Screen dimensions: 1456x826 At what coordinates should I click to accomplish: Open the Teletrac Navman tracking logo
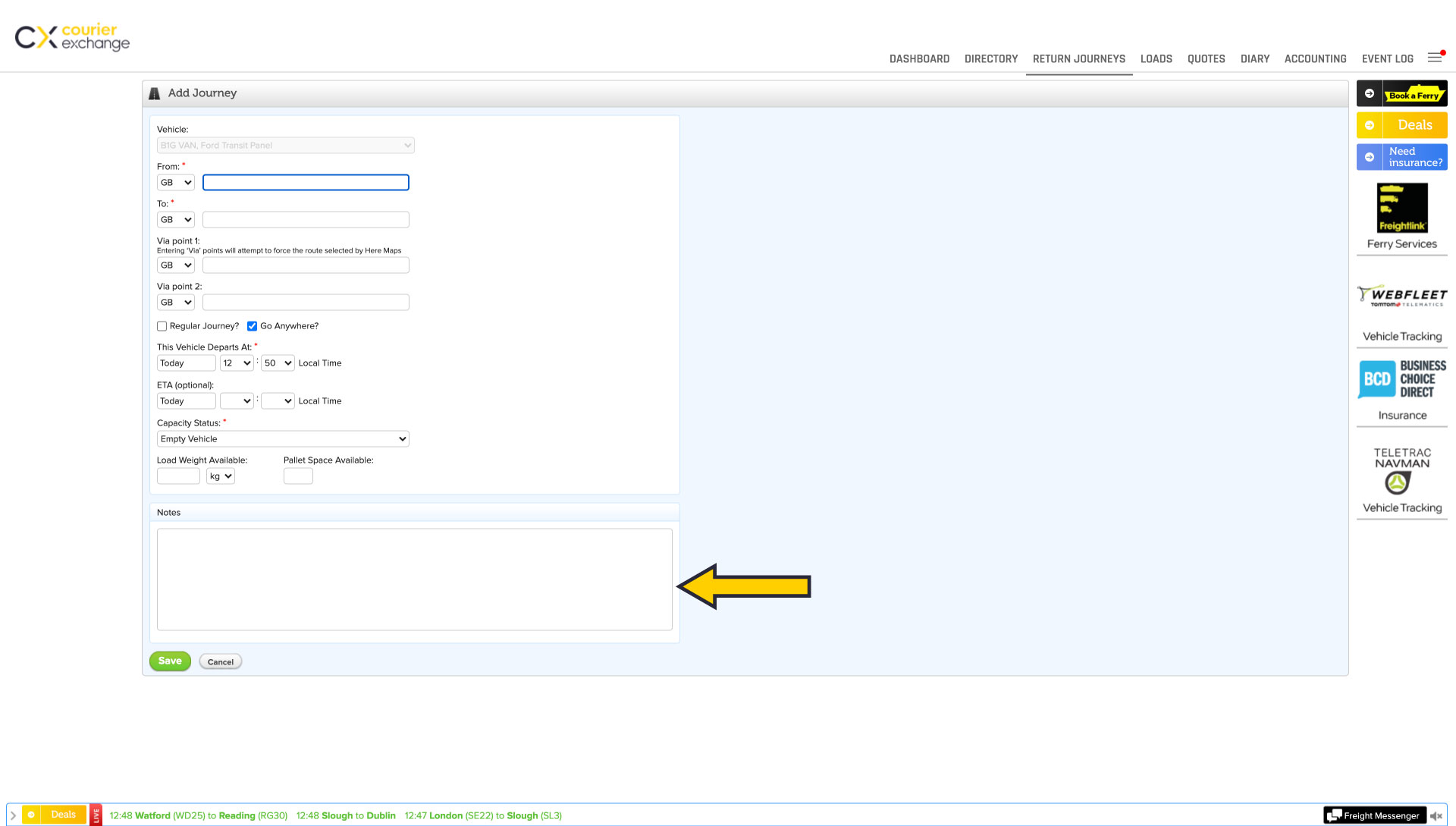[x=1401, y=470]
